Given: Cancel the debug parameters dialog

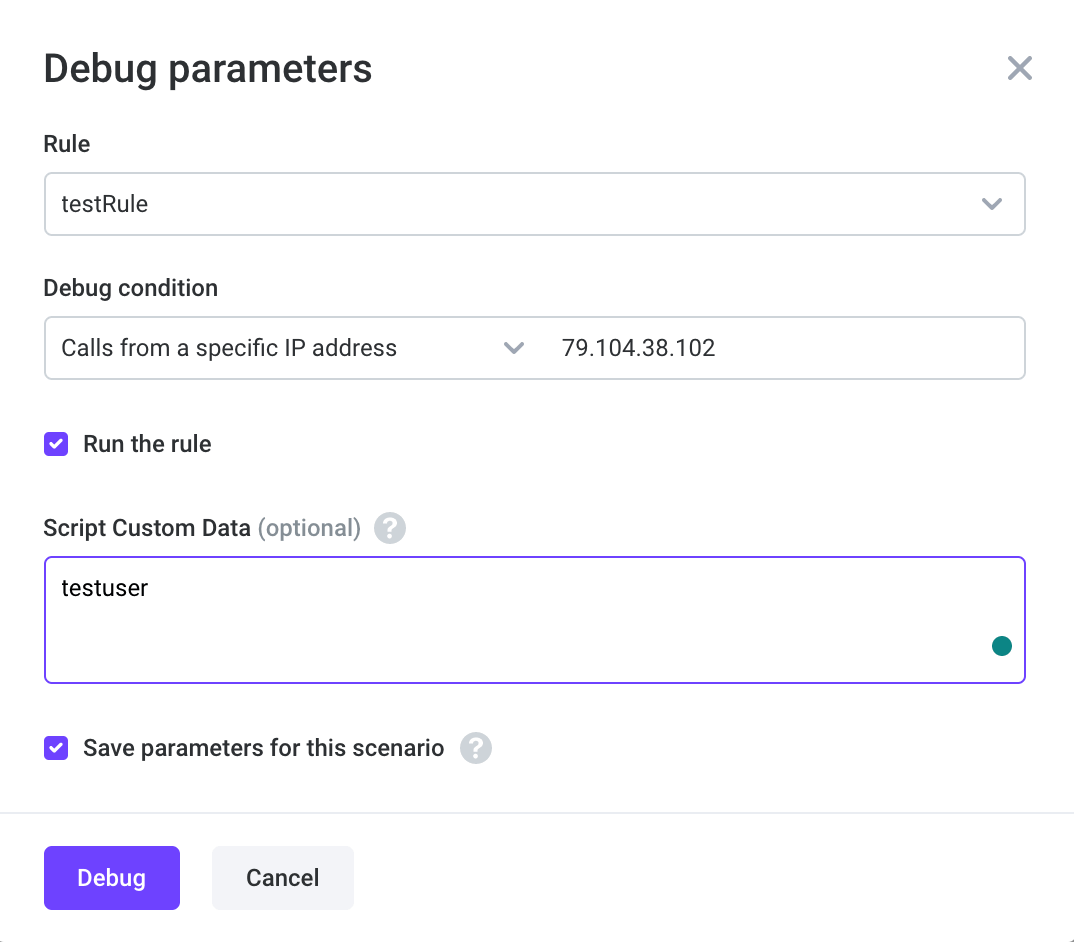Looking at the screenshot, I should [x=282, y=878].
